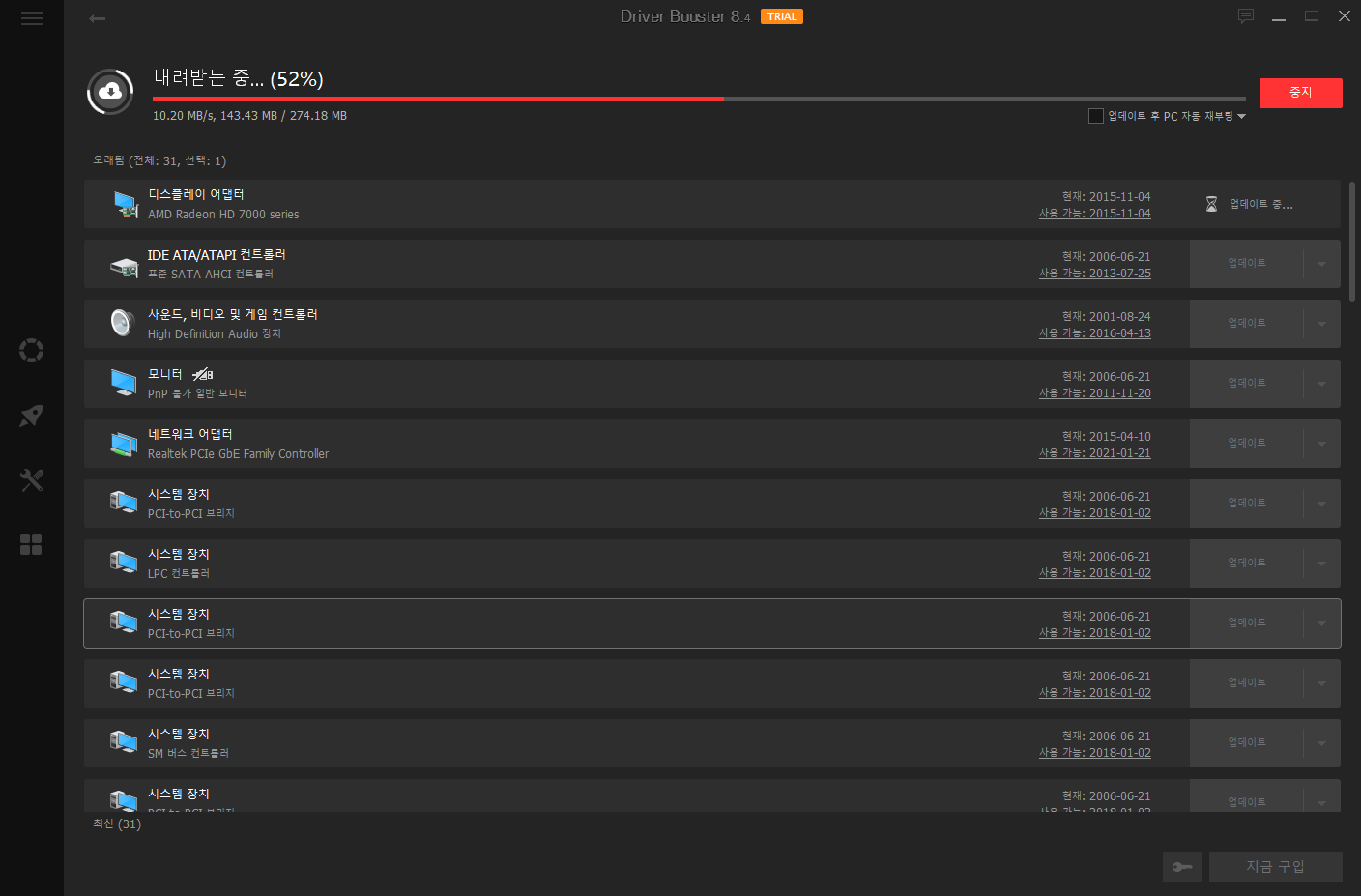Click the Realtek network adapter icon
1361x896 pixels.
(124, 444)
